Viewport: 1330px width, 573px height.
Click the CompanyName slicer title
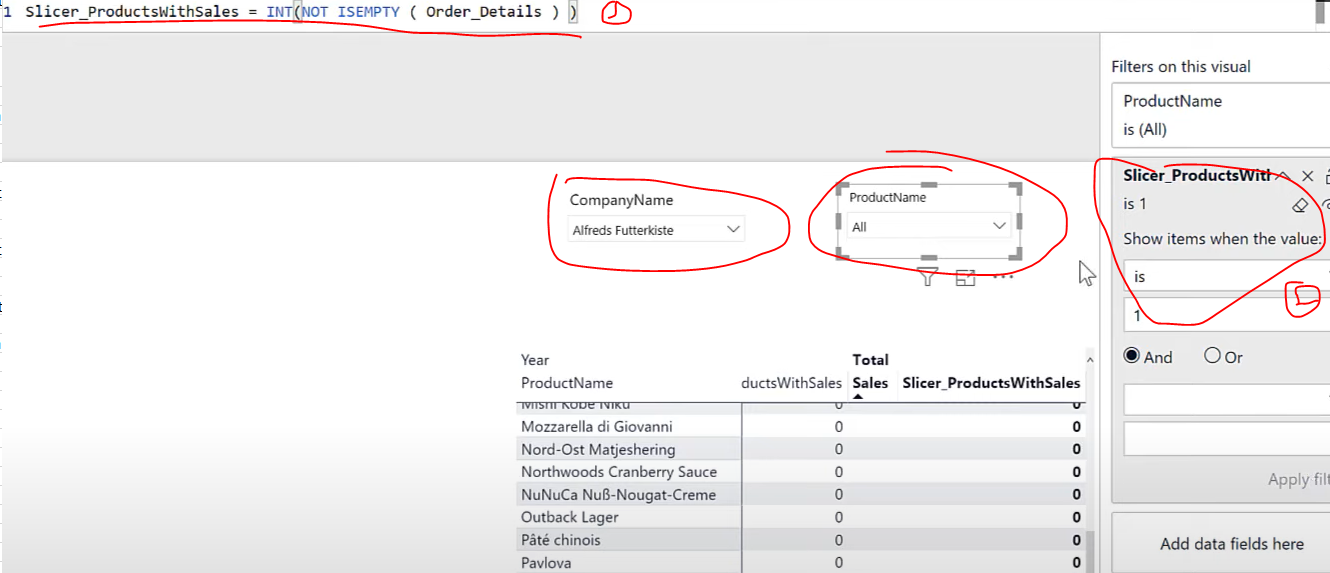621,200
